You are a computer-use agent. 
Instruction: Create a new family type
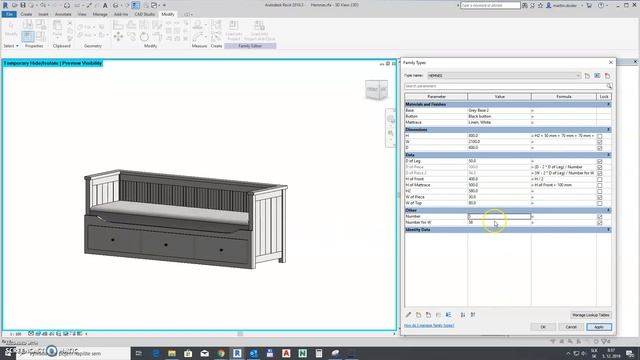587,76
